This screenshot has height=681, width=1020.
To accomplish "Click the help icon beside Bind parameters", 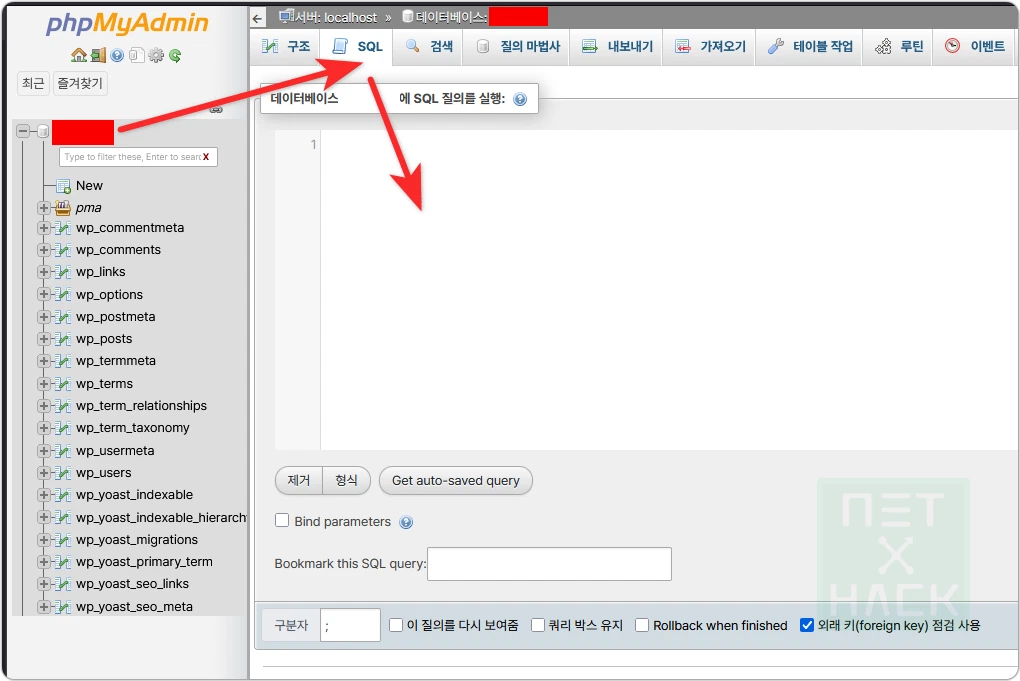I will pos(406,522).
